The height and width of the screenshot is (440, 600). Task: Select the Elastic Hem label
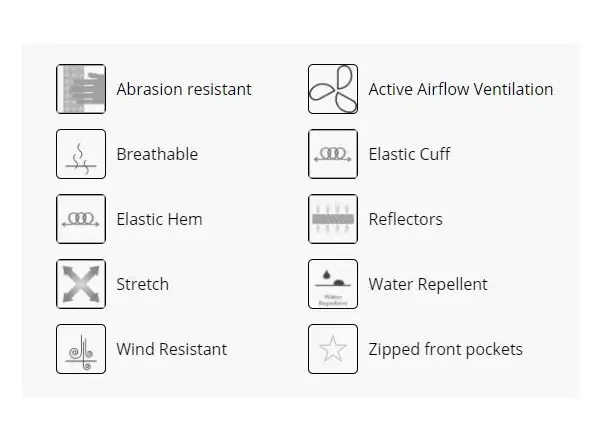tap(160, 219)
